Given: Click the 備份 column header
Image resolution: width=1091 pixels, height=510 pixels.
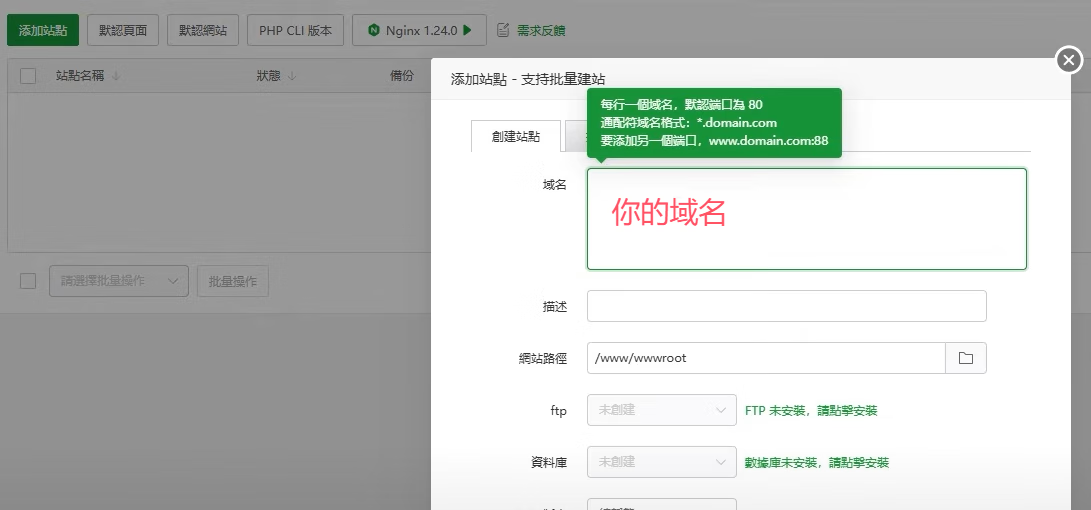Looking at the screenshot, I should click(x=401, y=76).
